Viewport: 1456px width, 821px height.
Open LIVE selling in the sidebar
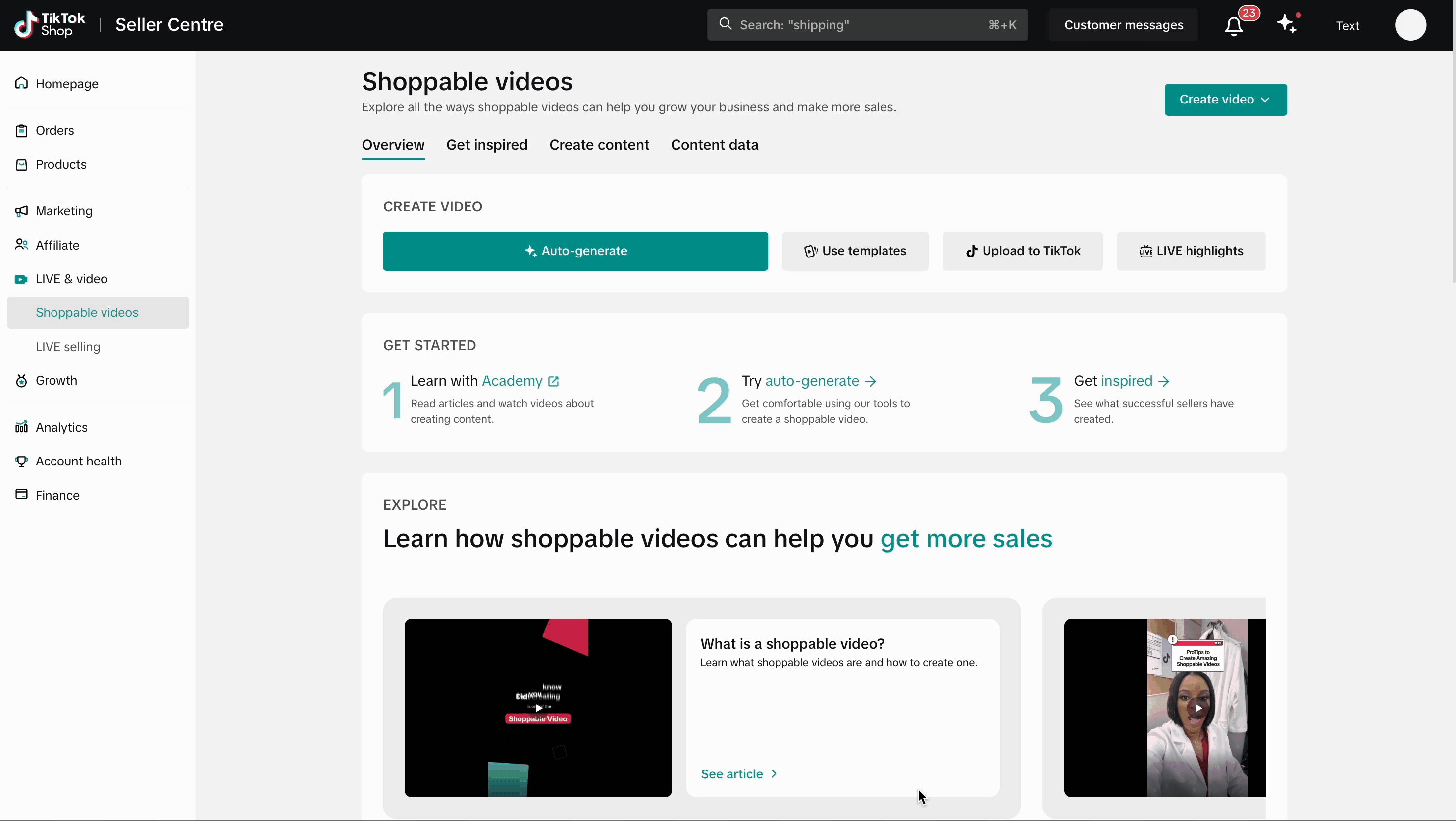pyautogui.click(x=68, y=347)
